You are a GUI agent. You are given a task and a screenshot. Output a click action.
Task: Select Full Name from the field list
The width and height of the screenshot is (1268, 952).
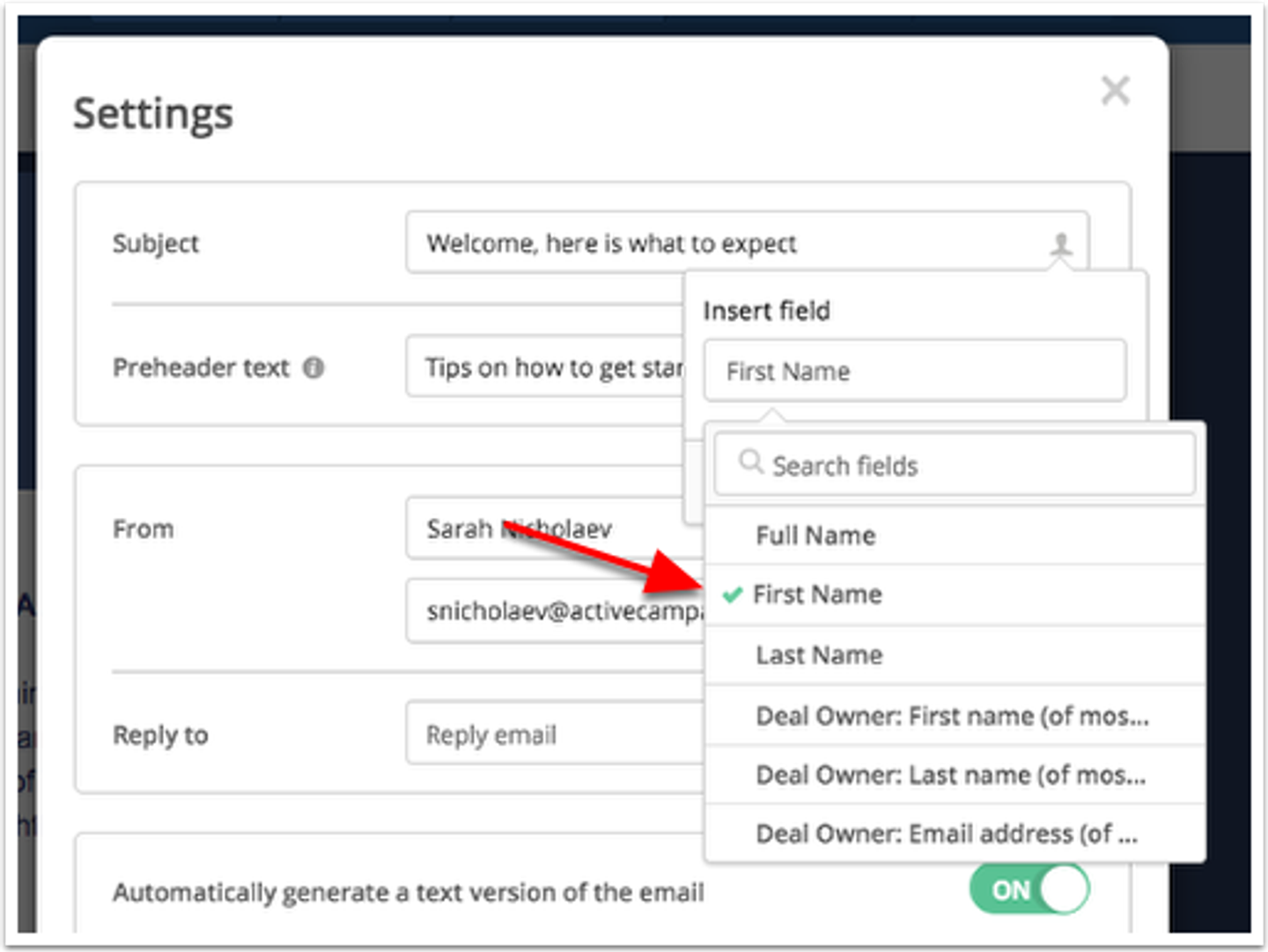pos(815,535)
